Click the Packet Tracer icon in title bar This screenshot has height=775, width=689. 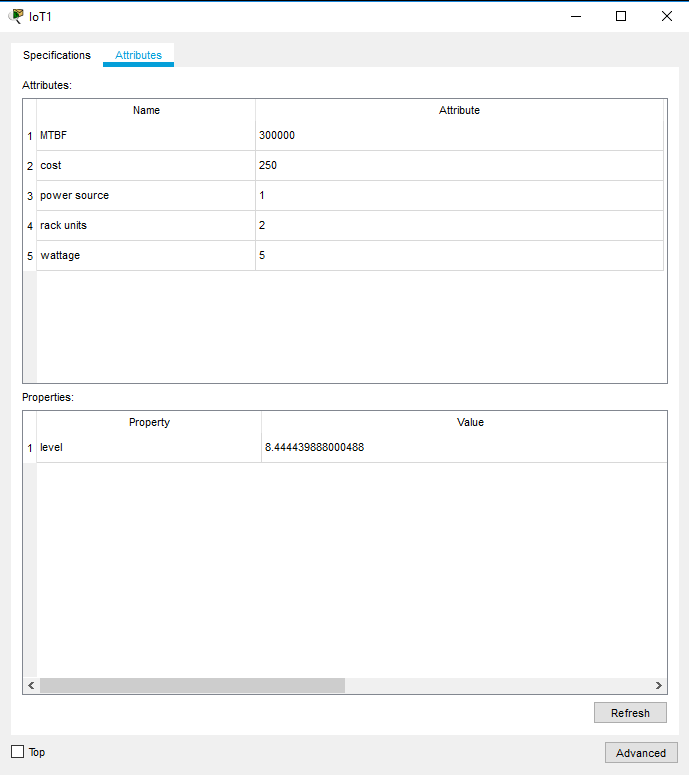click(16, 16)
